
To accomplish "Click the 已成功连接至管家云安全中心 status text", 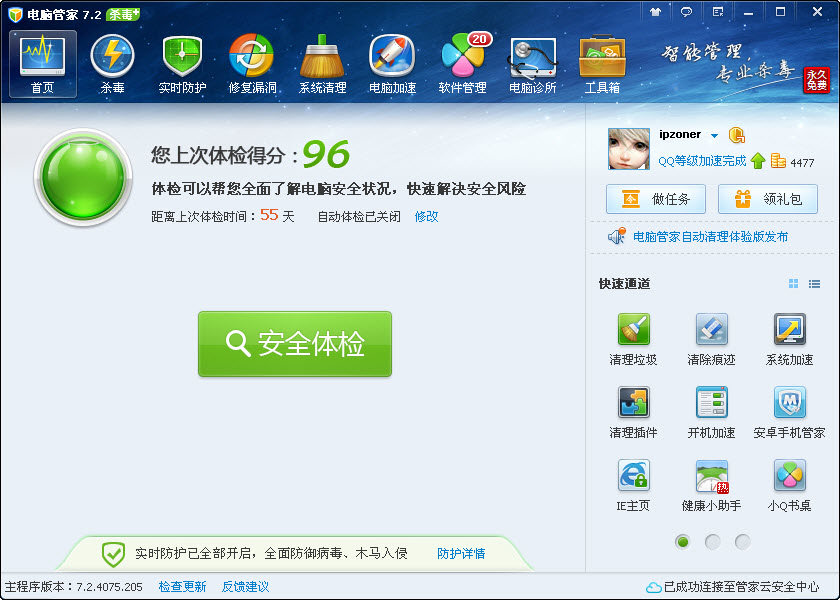I will coord(741,587).
